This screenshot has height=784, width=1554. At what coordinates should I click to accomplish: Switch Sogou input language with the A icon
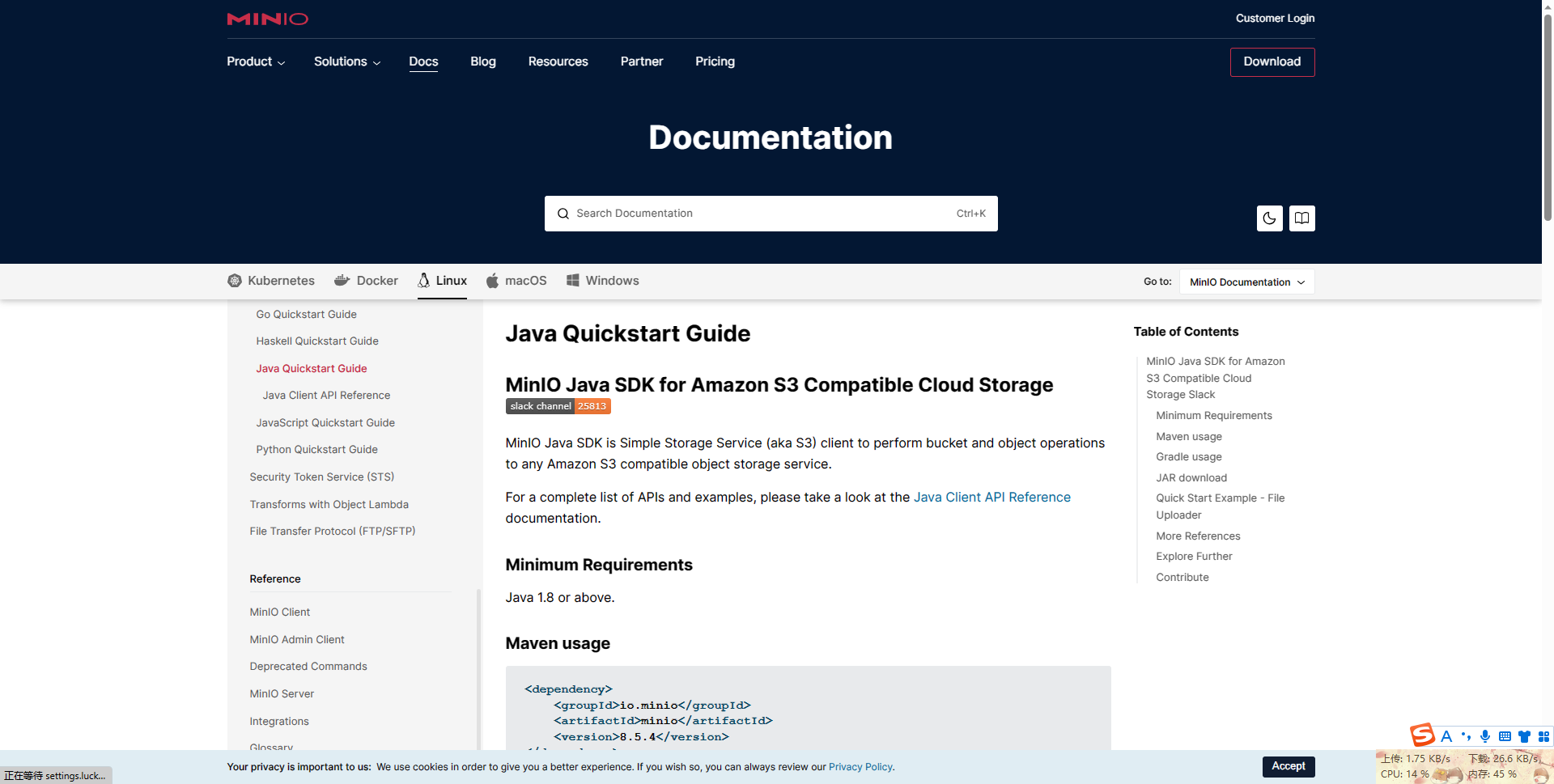point(1446,736)
